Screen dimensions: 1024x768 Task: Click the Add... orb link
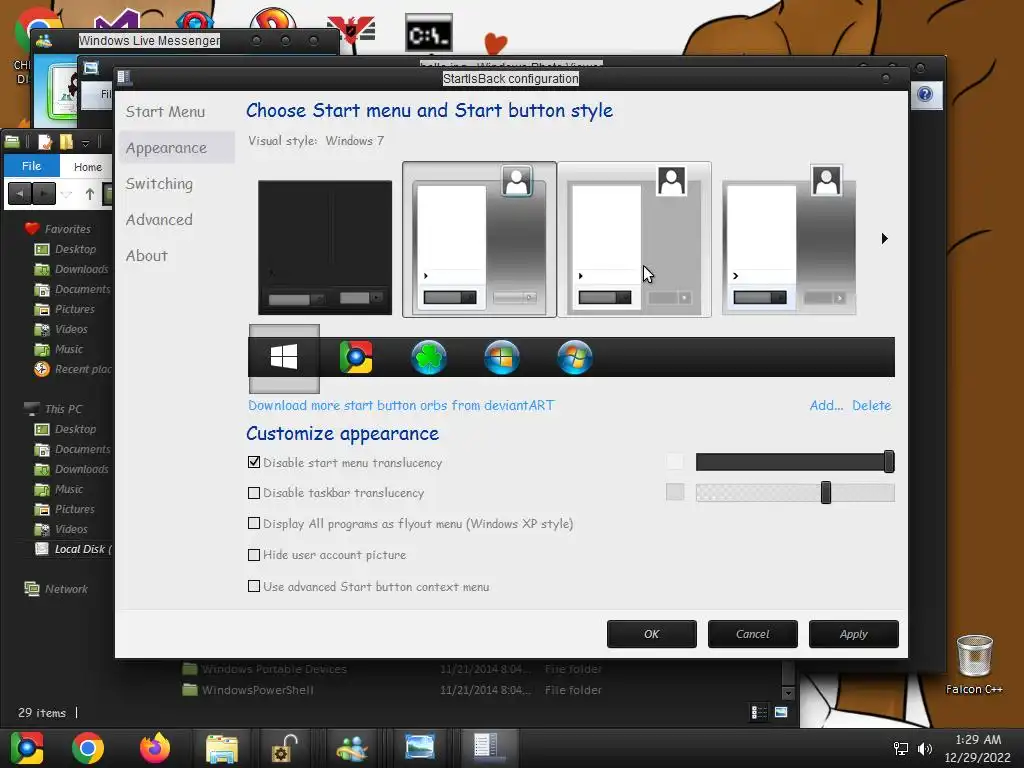tap(826, 406)
